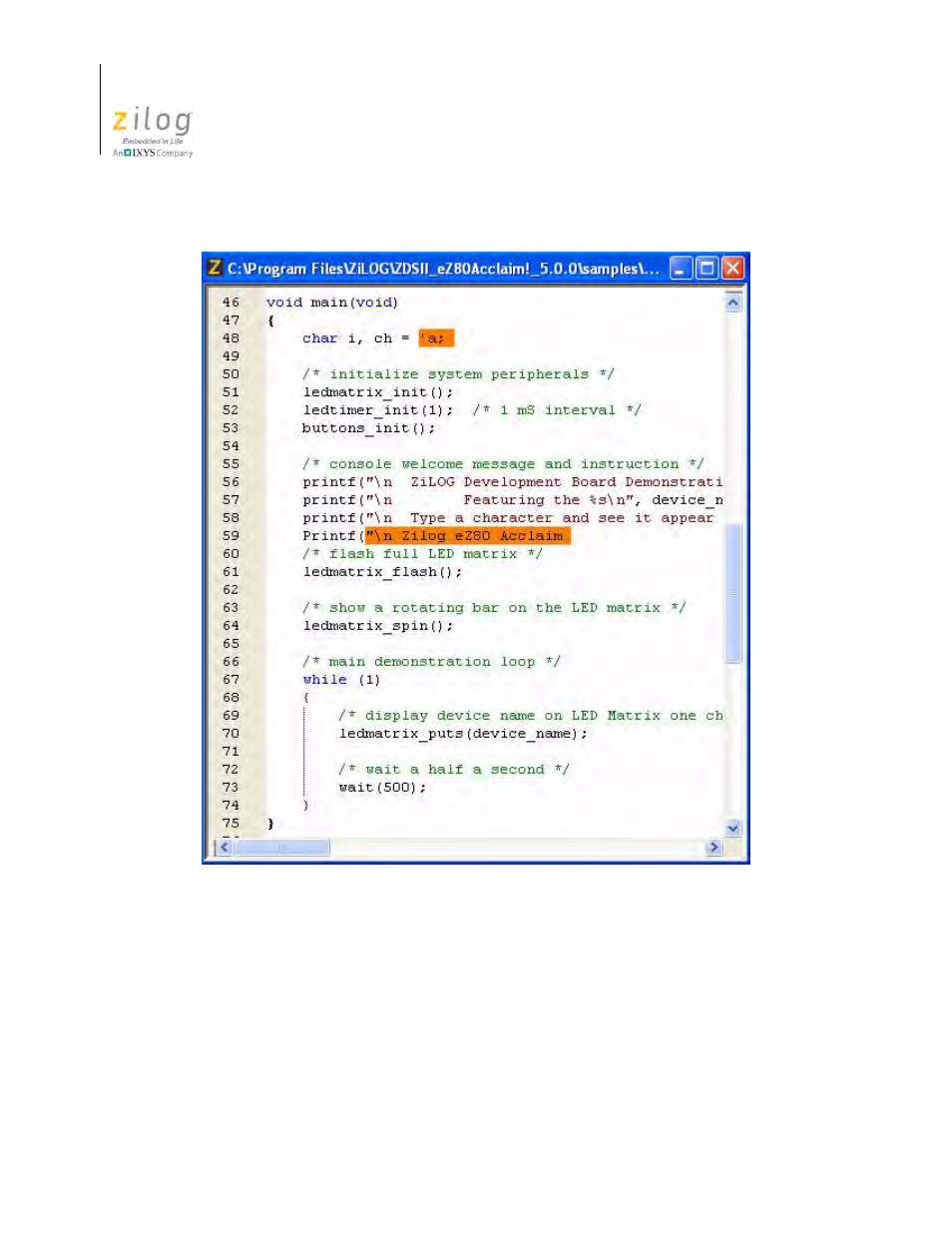
Task: Click the highlighted 'a; text on line 48
Action: 436,338
